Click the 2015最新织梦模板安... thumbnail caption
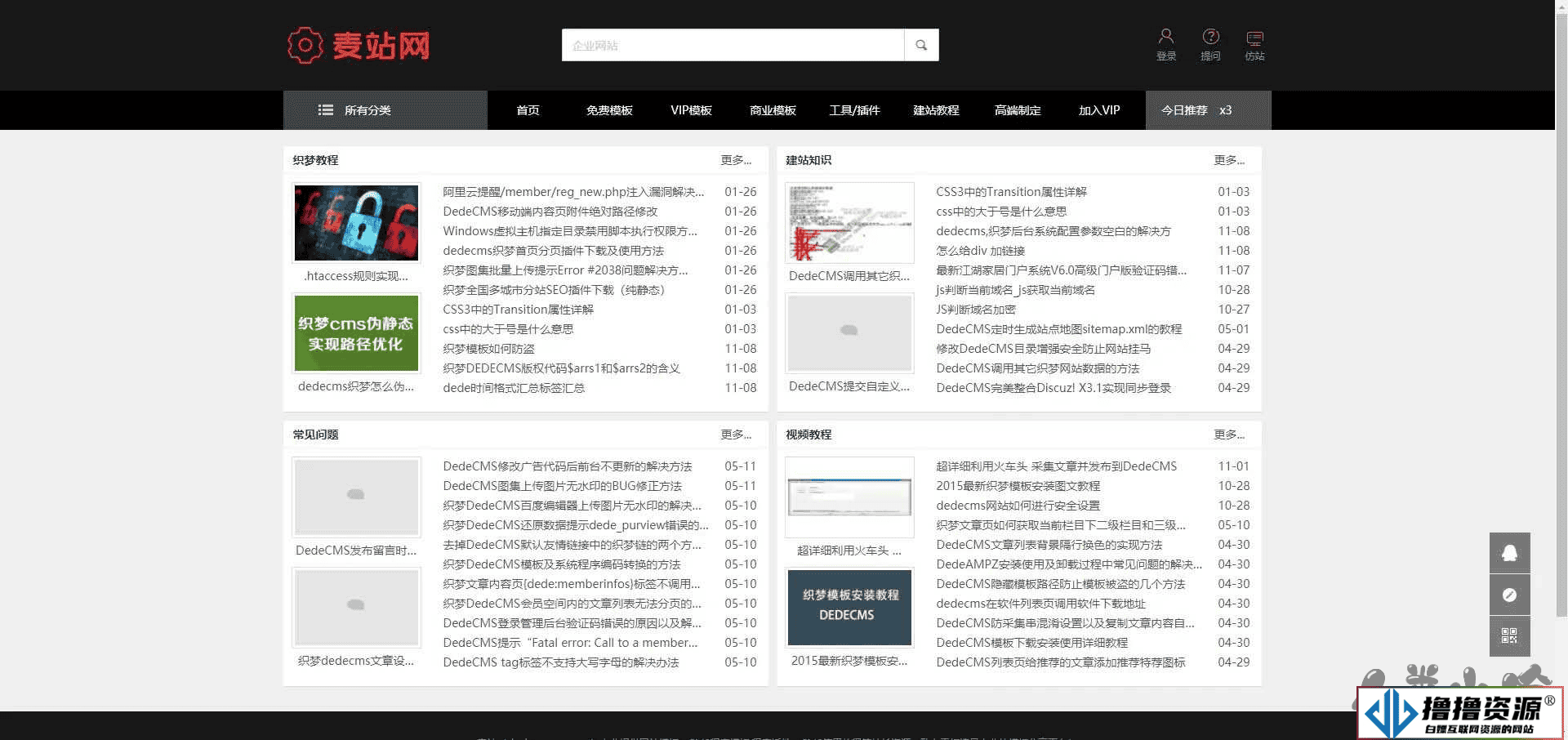Screen dimensions: 1568x740 coord(849,661)
